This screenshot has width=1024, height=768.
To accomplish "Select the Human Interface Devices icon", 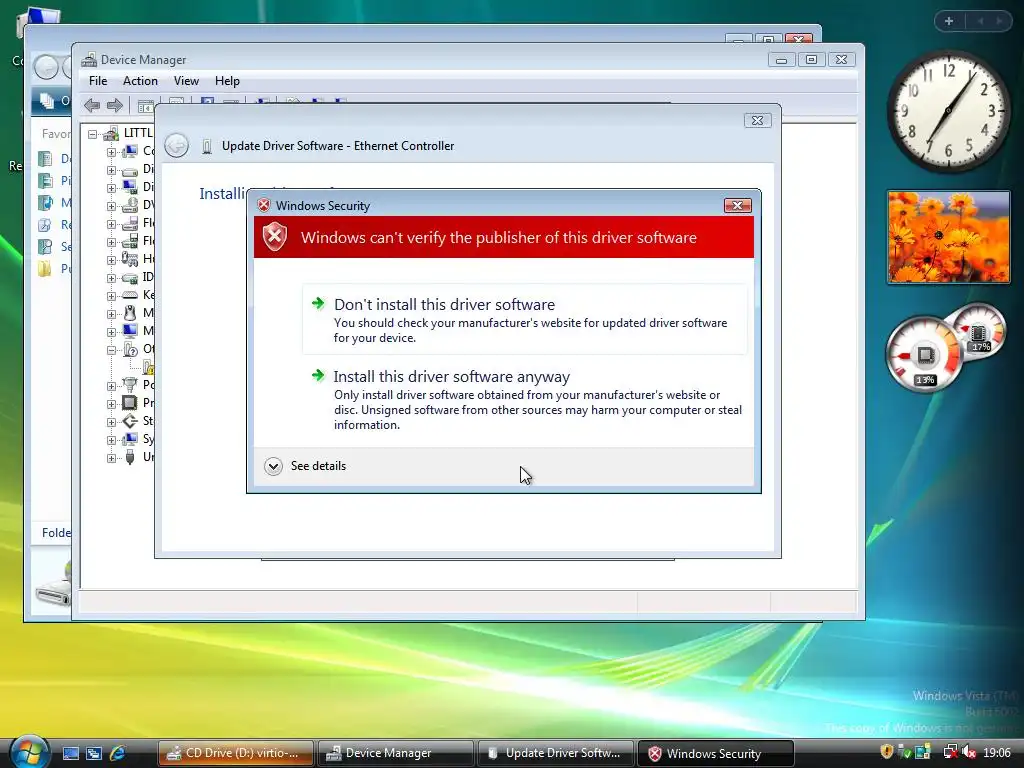I will coord(130,259).
